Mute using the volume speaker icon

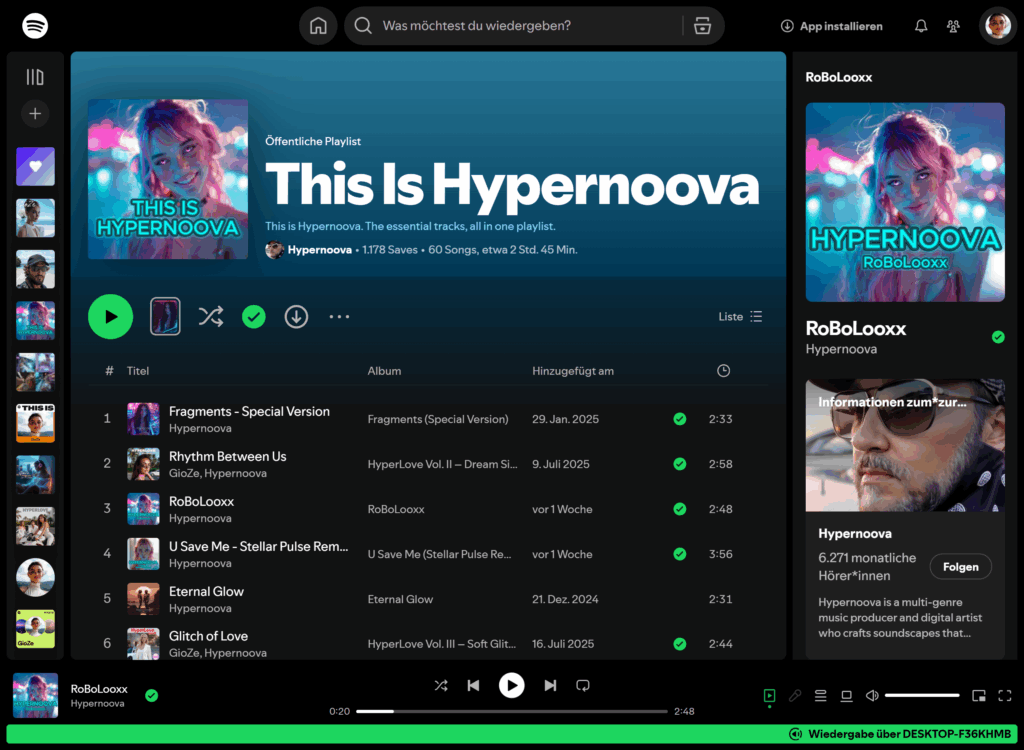pyautogui.click(x=872, y=696)
